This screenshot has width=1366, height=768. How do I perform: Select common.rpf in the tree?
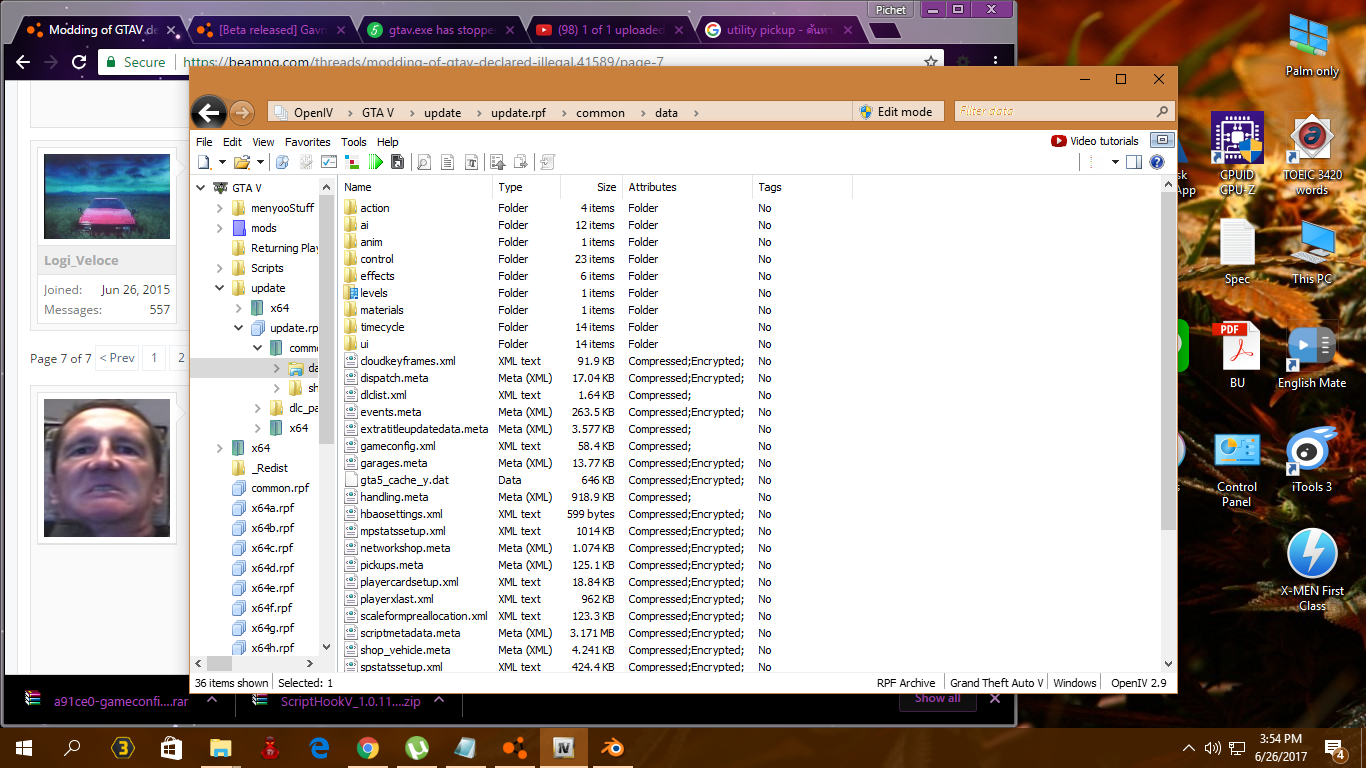279,488
